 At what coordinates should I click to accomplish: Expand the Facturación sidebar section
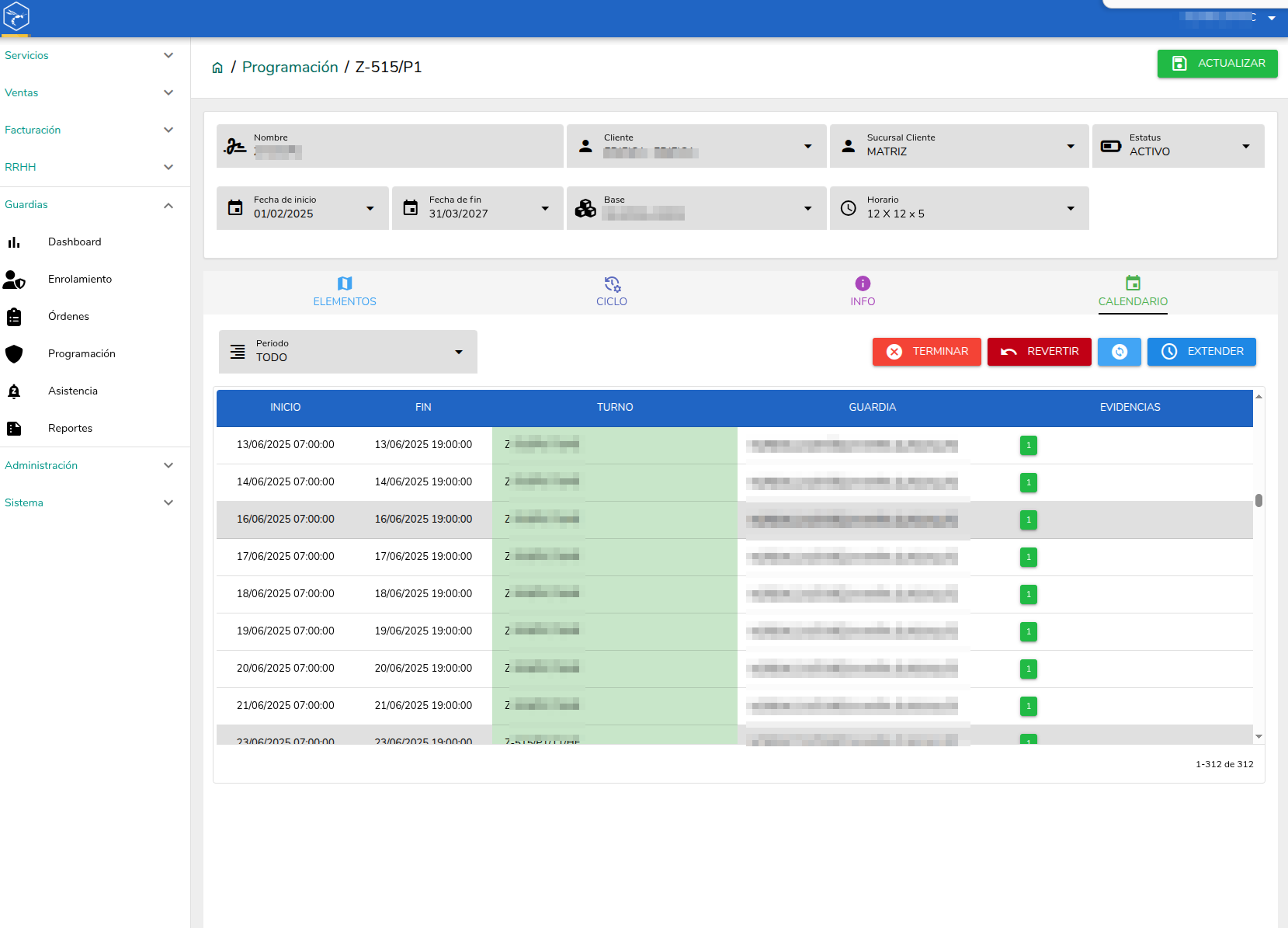coord(95,130)
